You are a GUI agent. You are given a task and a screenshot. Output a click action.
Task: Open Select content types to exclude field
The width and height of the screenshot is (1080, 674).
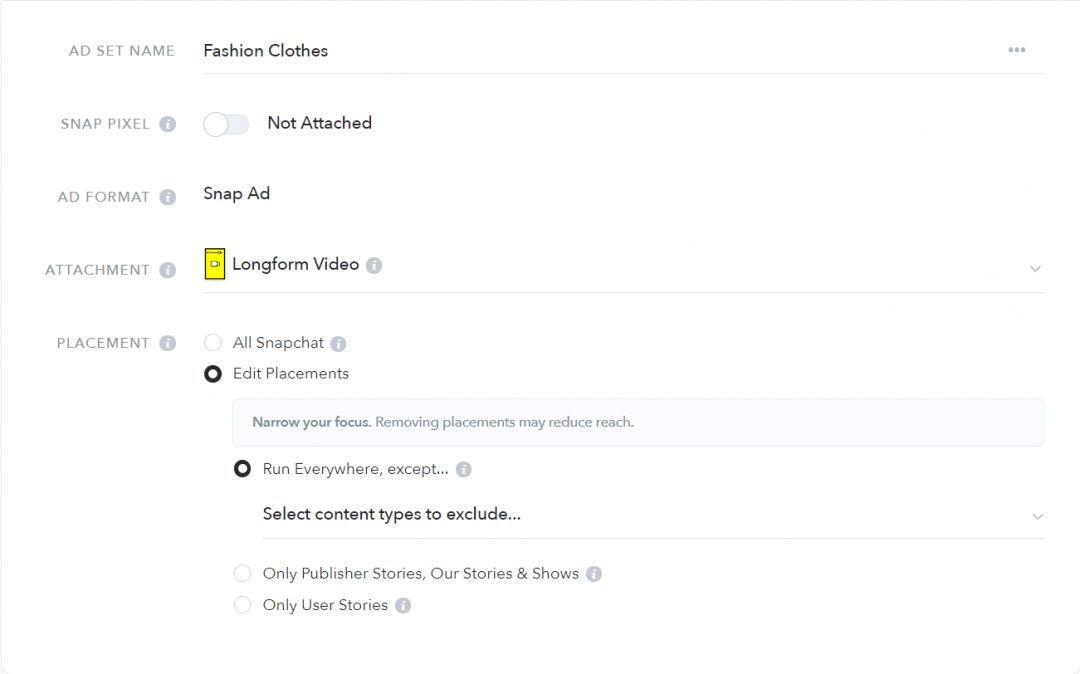click(653, 515)
